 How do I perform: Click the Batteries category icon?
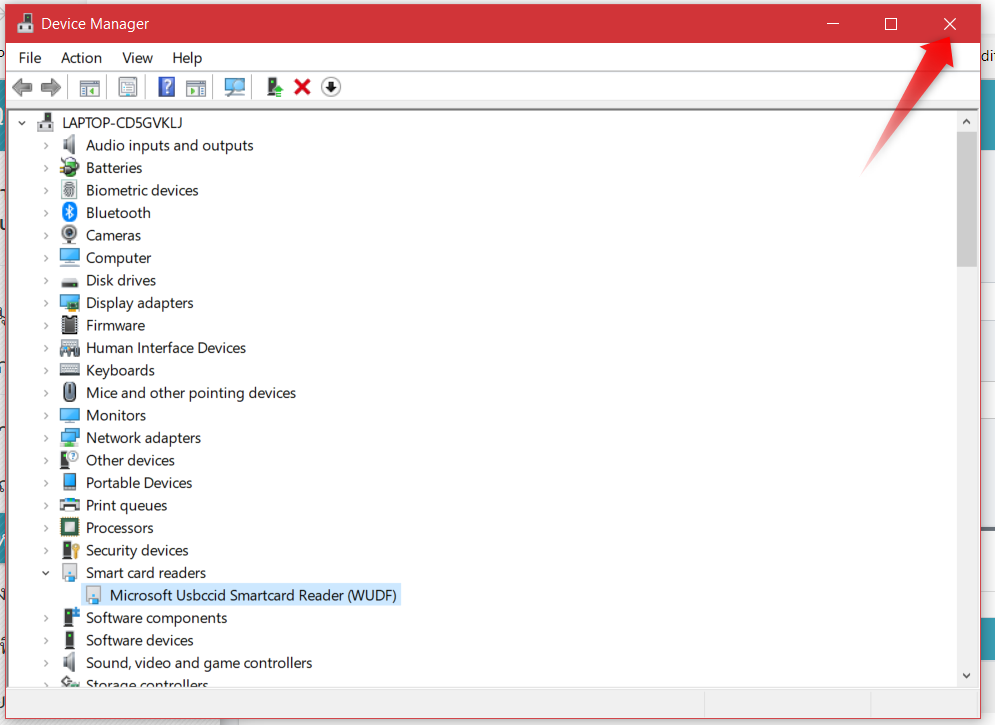point(70,167)
